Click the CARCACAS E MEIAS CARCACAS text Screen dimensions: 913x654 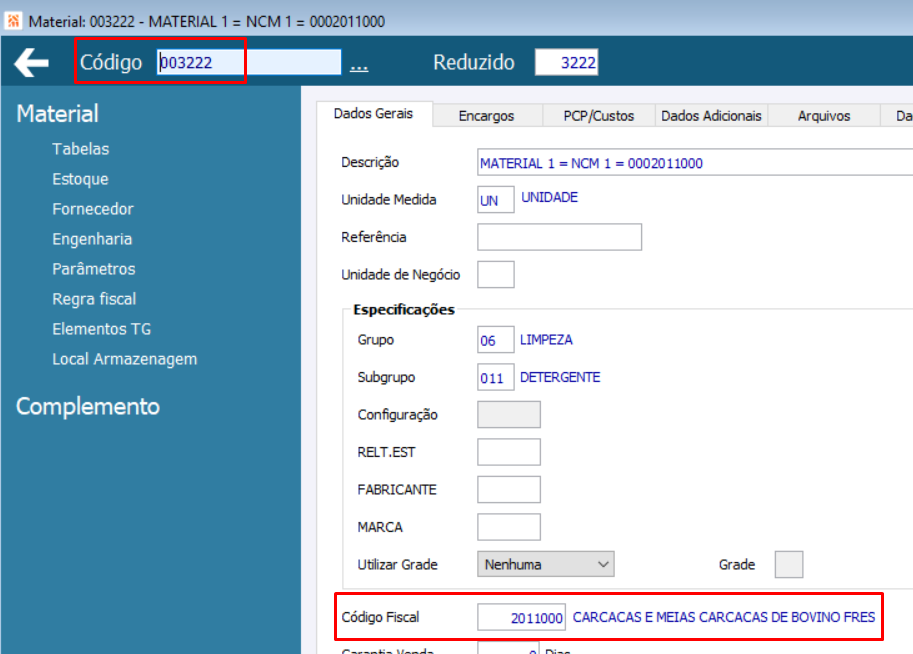[x=724, y=617]
